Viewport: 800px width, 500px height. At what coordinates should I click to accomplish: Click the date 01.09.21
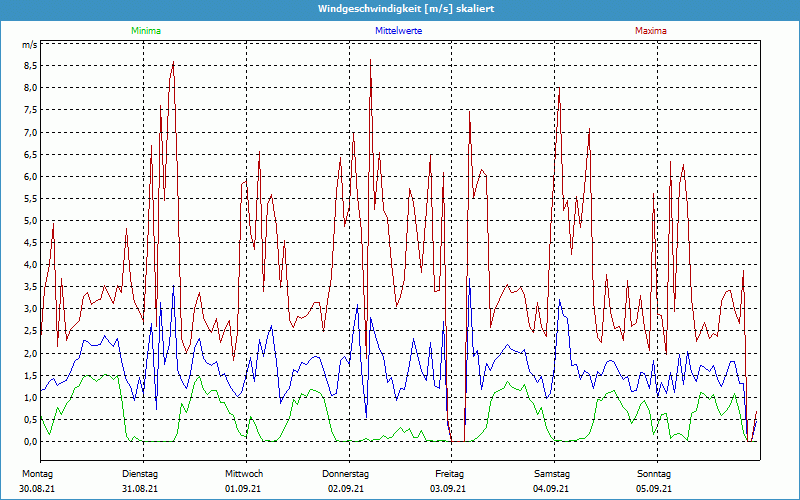point(243,489)
